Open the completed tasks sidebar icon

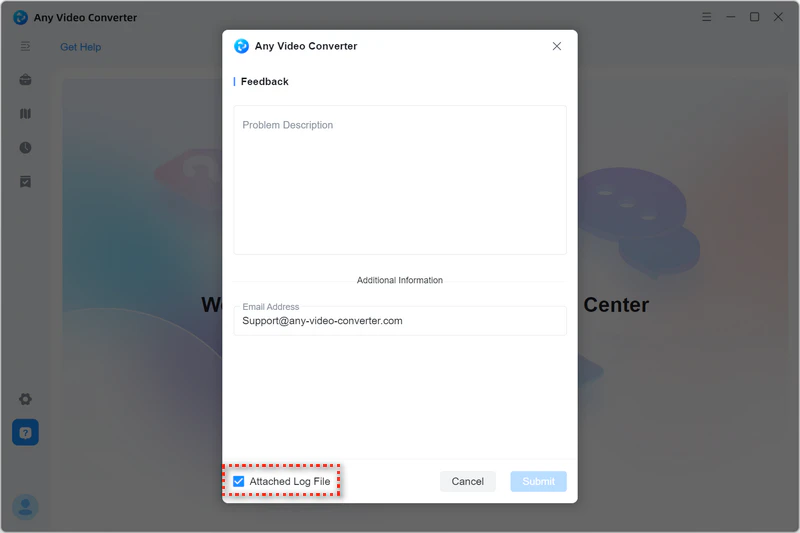26,182
